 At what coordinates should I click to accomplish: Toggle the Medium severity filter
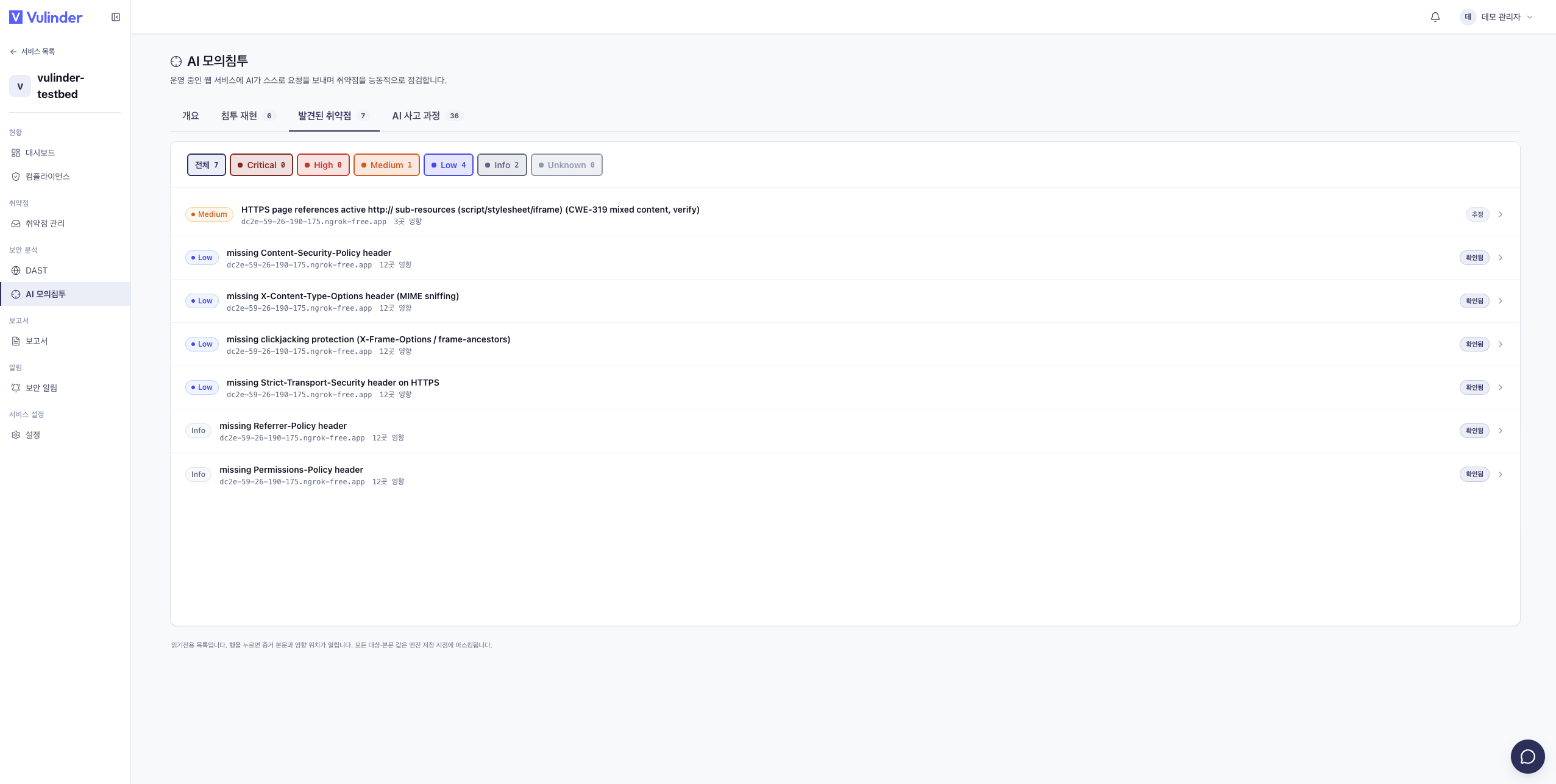pos(386,165)
